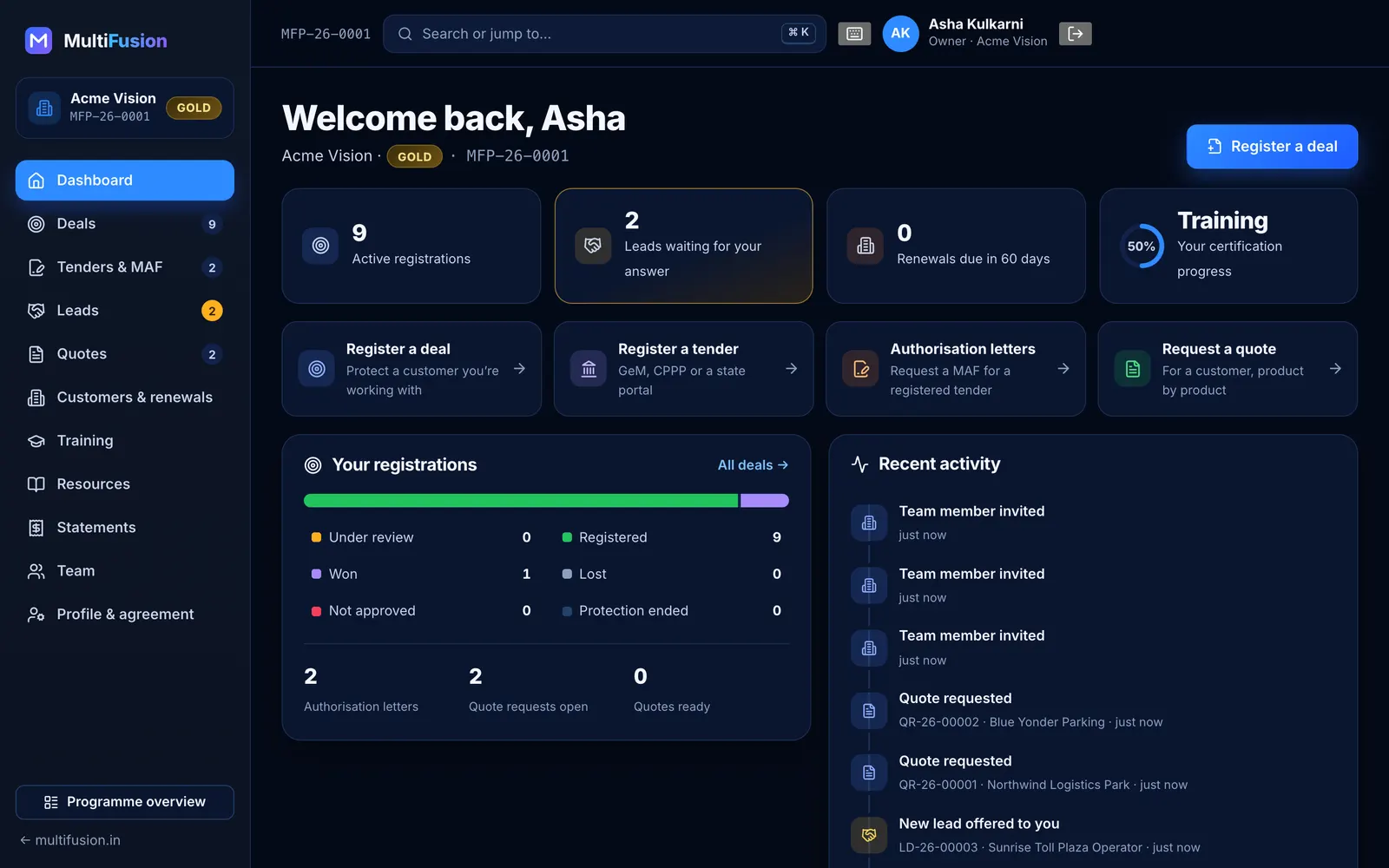
Task: Click the edit-note icon on the Authorisation letters tile
Action: point(861,369)
